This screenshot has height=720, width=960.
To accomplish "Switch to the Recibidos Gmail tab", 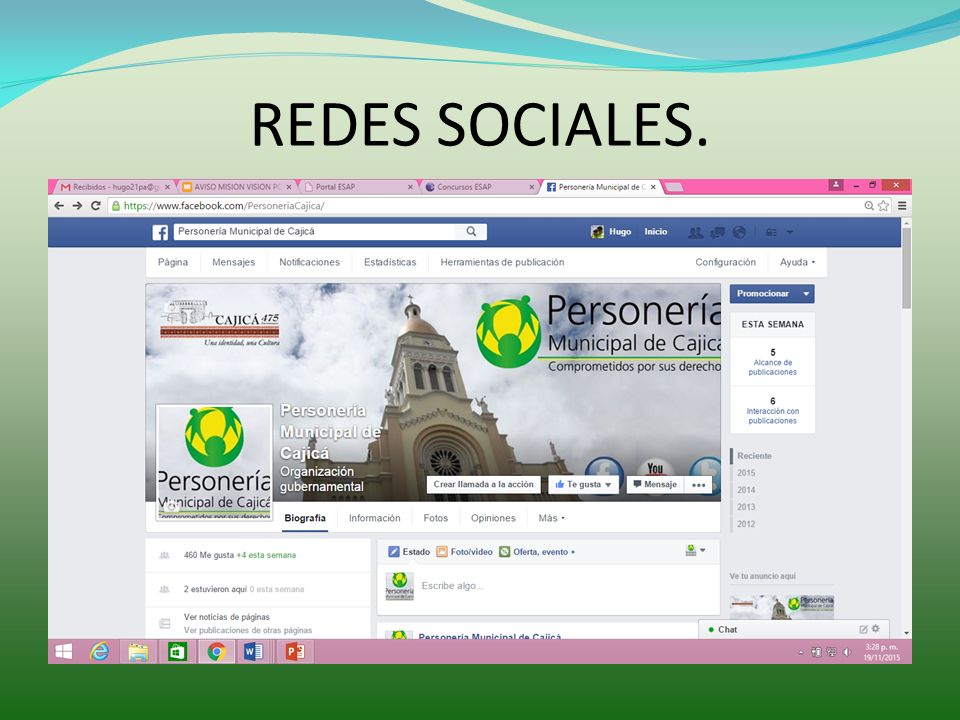I will pyautogui.click(x=113, y=187).
